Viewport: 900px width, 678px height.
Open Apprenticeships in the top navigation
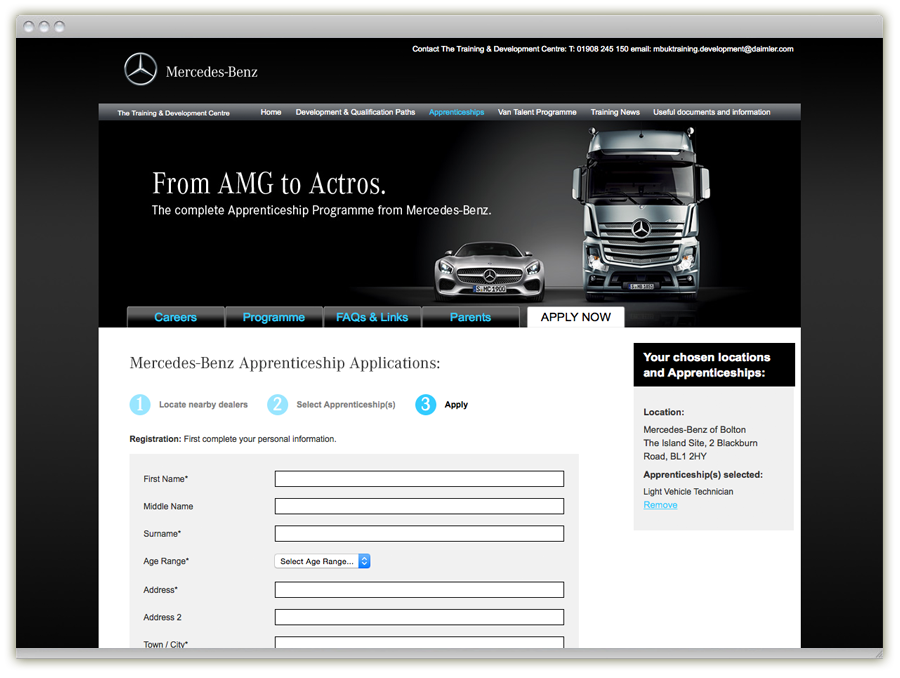click(x=456, y=113)
